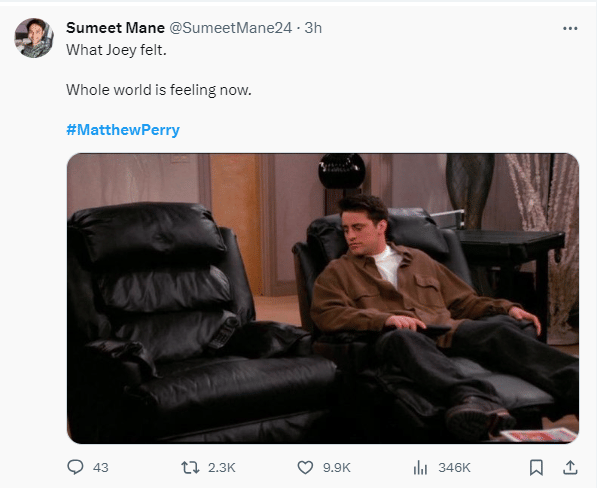The width and height of the screenshot is (610, 488).
Task: Click the 346K views count
Action: click(454, 467)
